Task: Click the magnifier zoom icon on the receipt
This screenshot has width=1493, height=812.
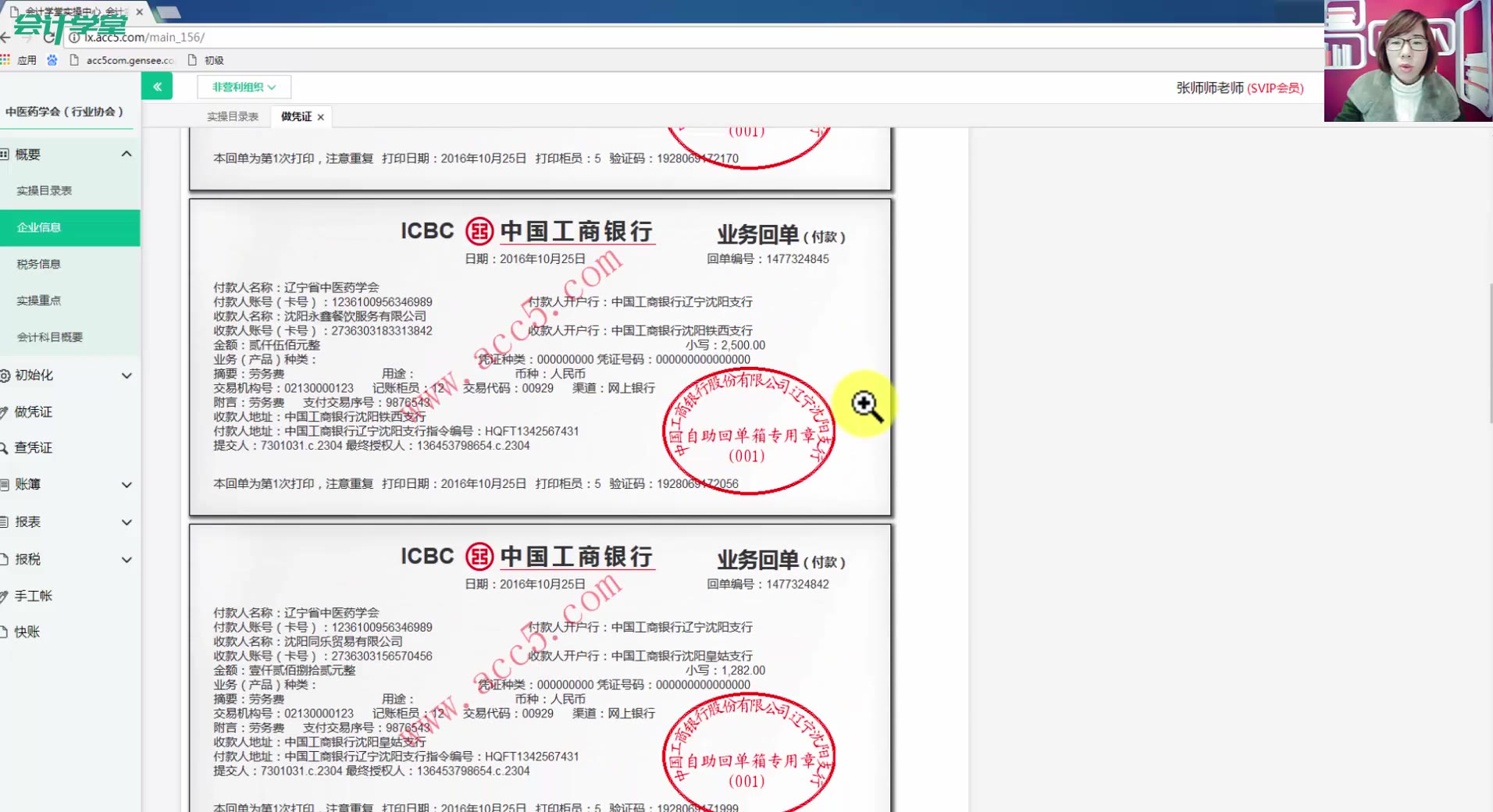Action: coord(864,404)
